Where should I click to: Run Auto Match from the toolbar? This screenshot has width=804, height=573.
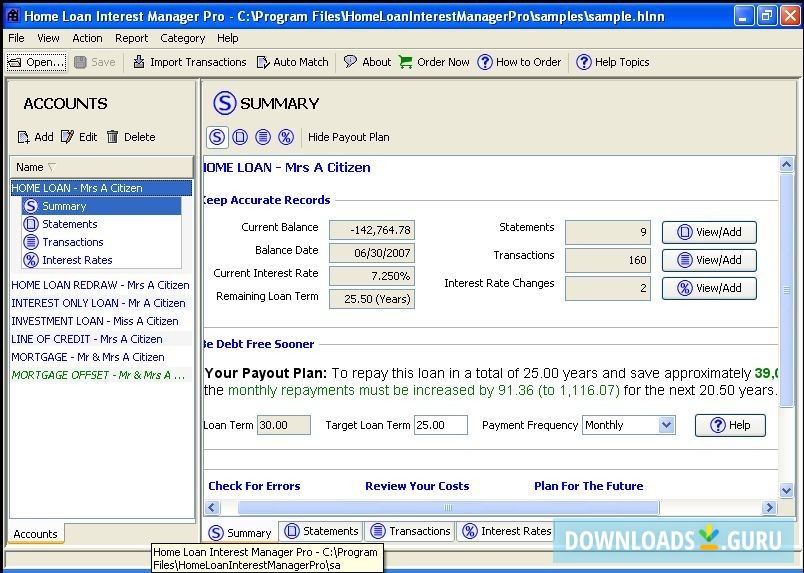click(x=292, y=62)
